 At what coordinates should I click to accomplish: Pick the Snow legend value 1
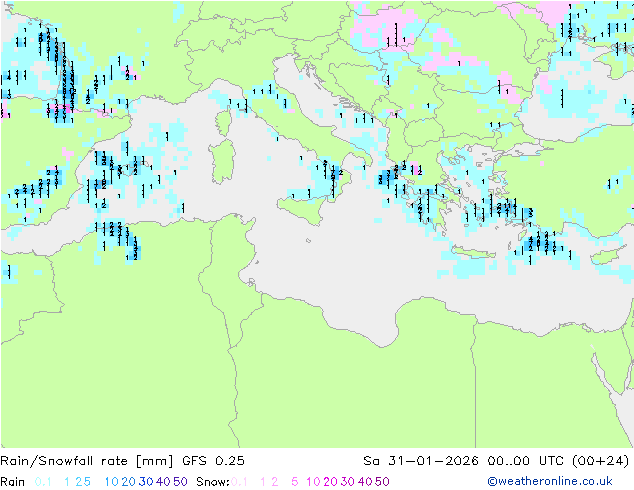263,482
